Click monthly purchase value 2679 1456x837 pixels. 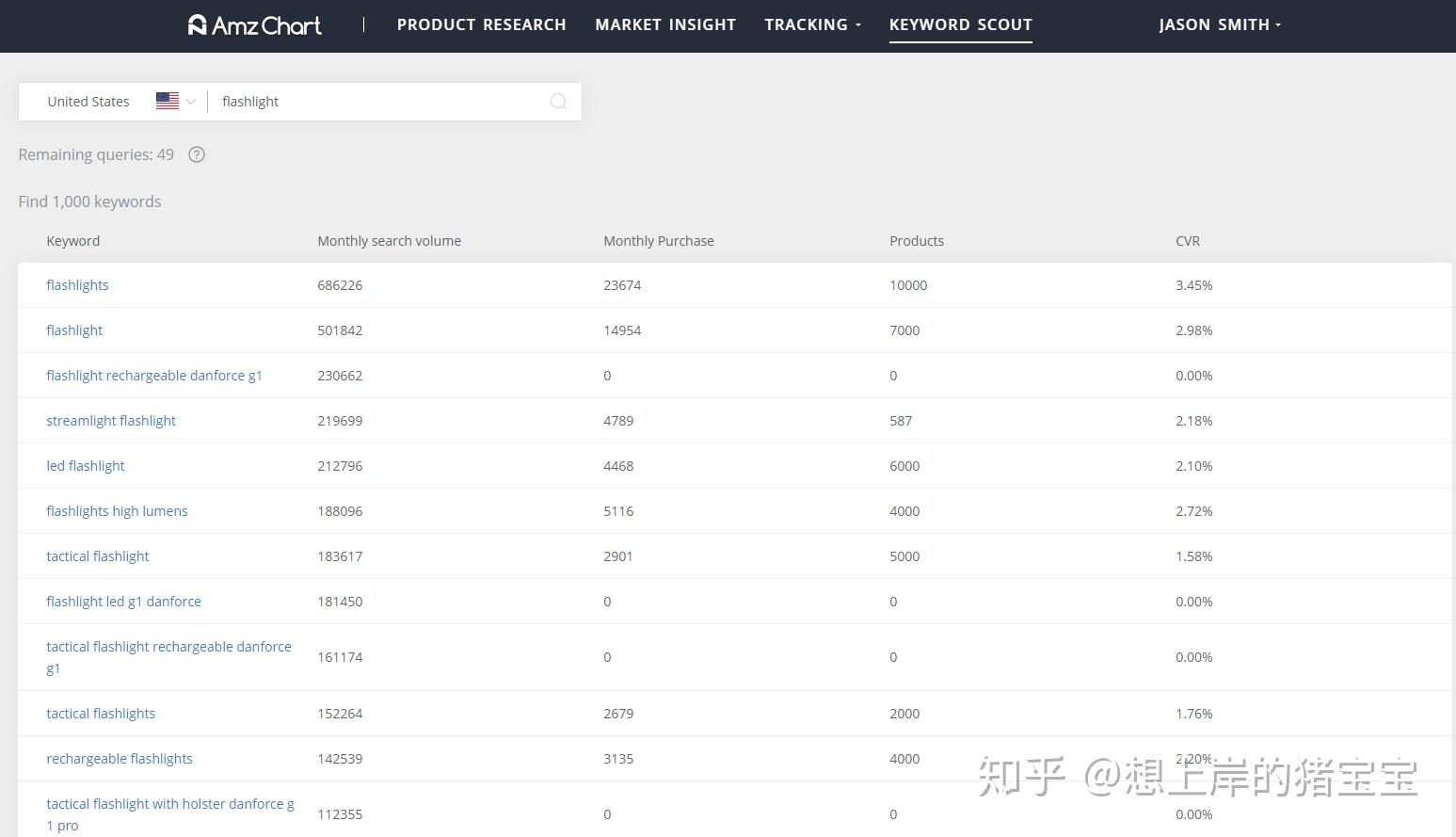pos(618,714)
